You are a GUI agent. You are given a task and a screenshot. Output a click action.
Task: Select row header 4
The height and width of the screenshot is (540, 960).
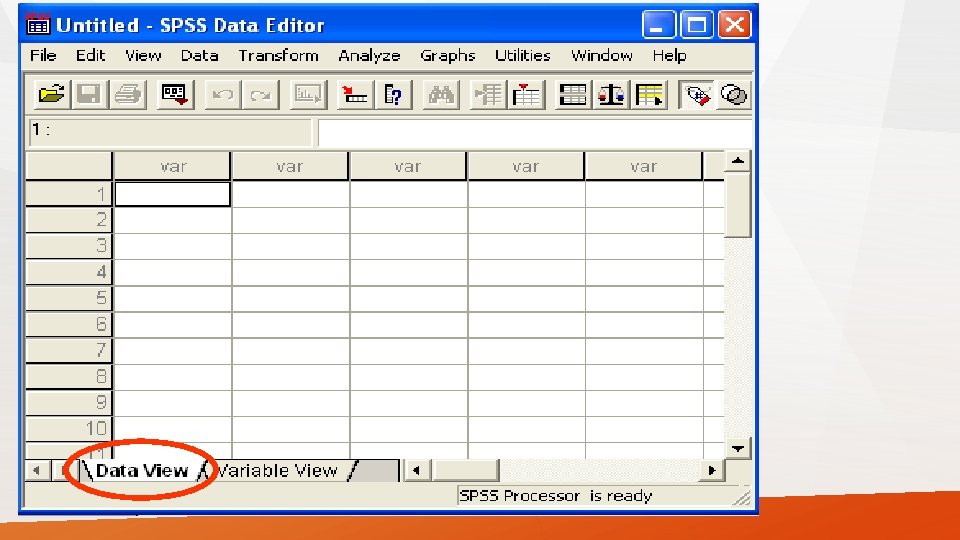pos(69,272)
